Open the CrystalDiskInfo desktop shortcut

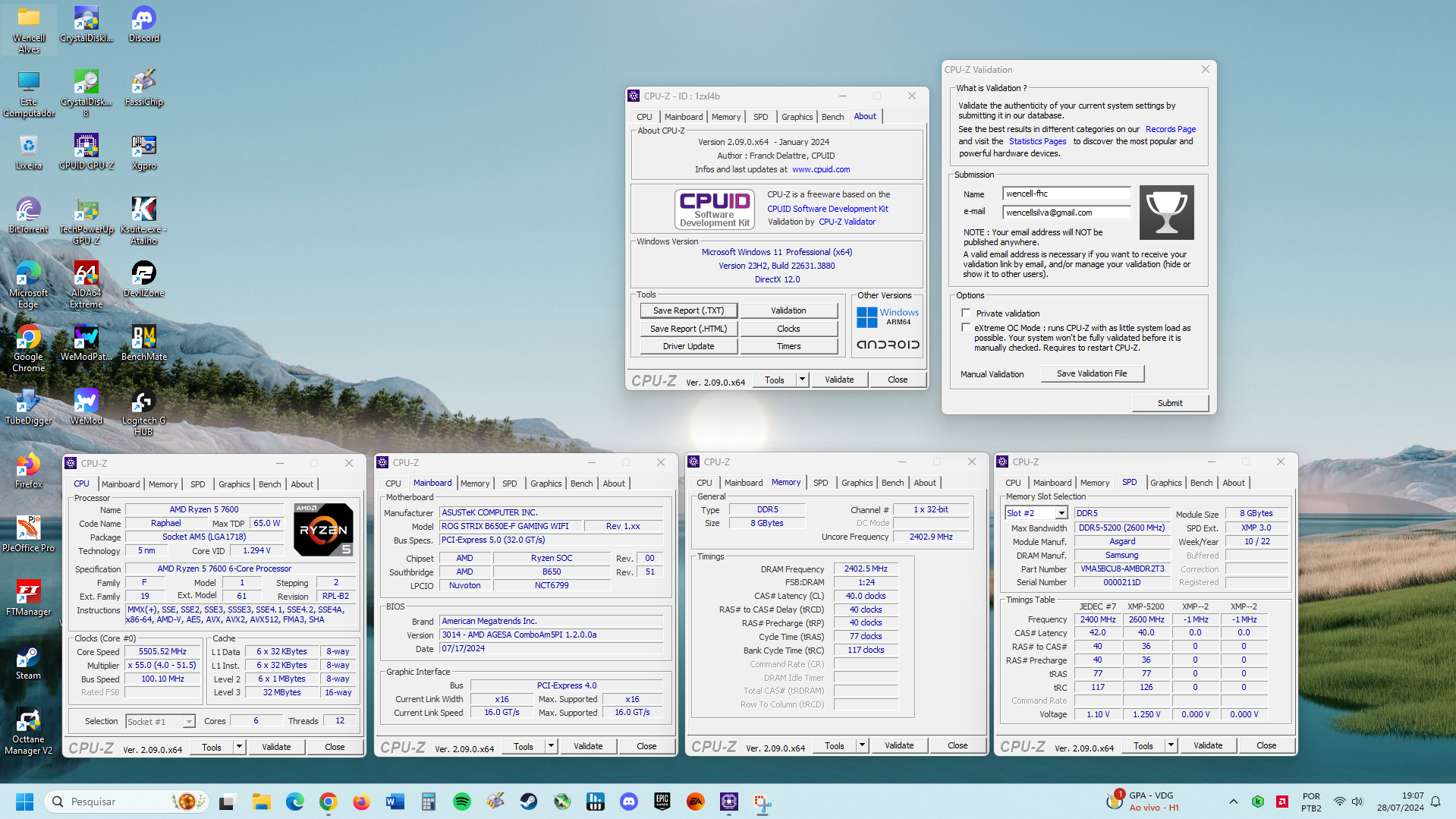[86, 24]
